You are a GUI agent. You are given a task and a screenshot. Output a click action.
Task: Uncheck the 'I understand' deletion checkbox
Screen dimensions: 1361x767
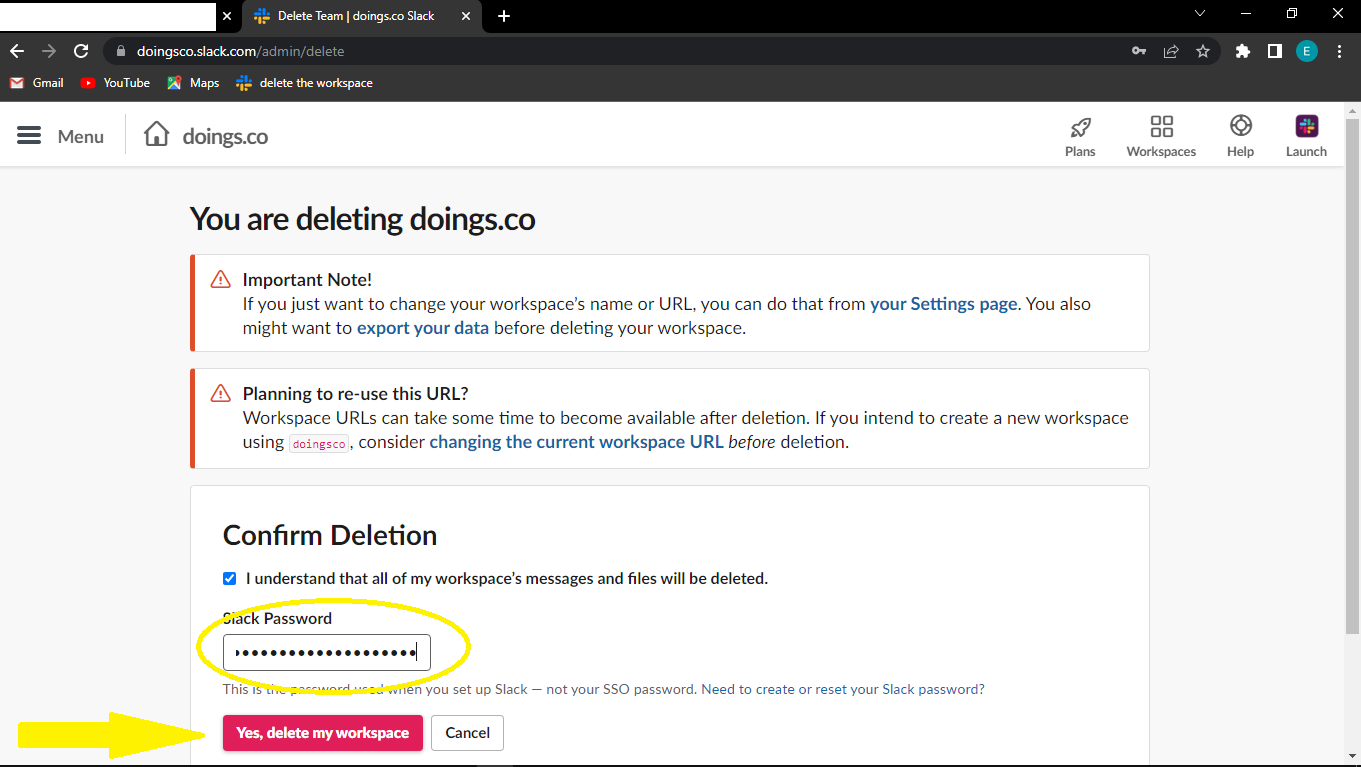[x=230, y=578]
